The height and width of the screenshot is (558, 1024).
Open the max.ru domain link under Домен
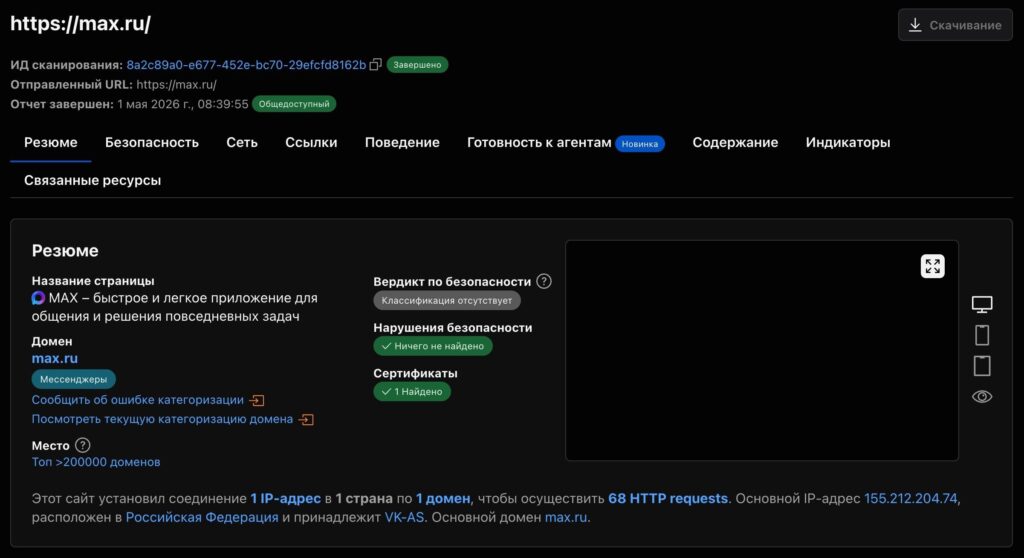55,358
